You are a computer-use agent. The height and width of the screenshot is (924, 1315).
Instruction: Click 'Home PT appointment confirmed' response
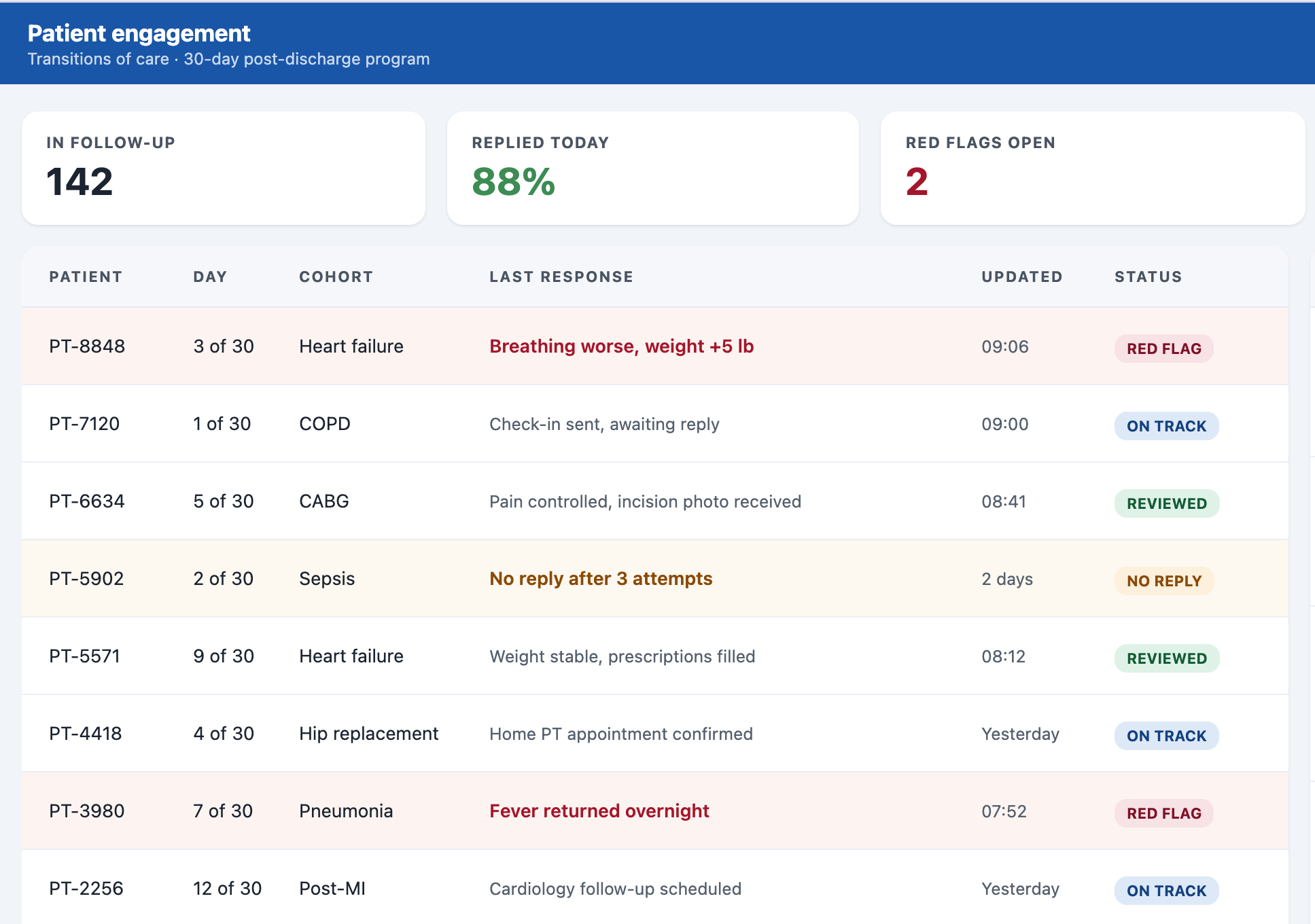pyautogui.click(x=621, y=734)
